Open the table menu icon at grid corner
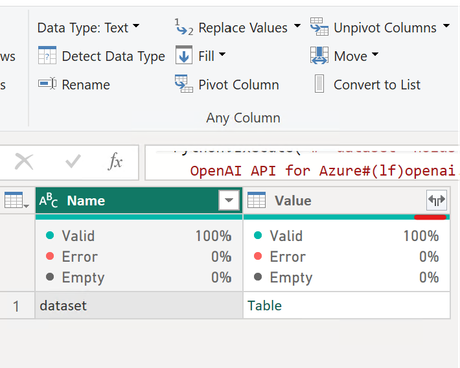The image size is (460, 368). [16, 200]
